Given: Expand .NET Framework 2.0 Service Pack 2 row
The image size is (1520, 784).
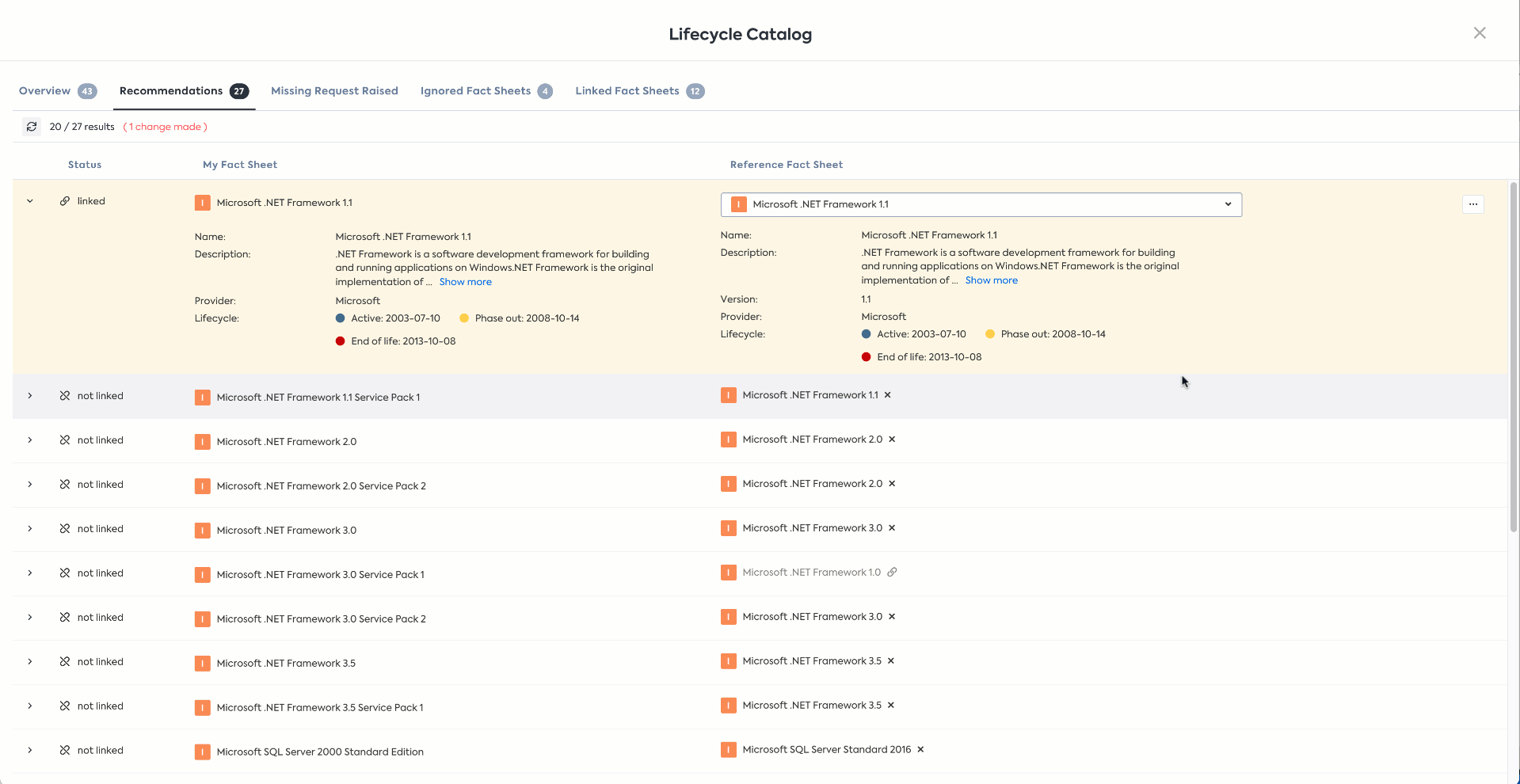Looking at the screenshot, I should pyautogui.click(x=30, y=485).
